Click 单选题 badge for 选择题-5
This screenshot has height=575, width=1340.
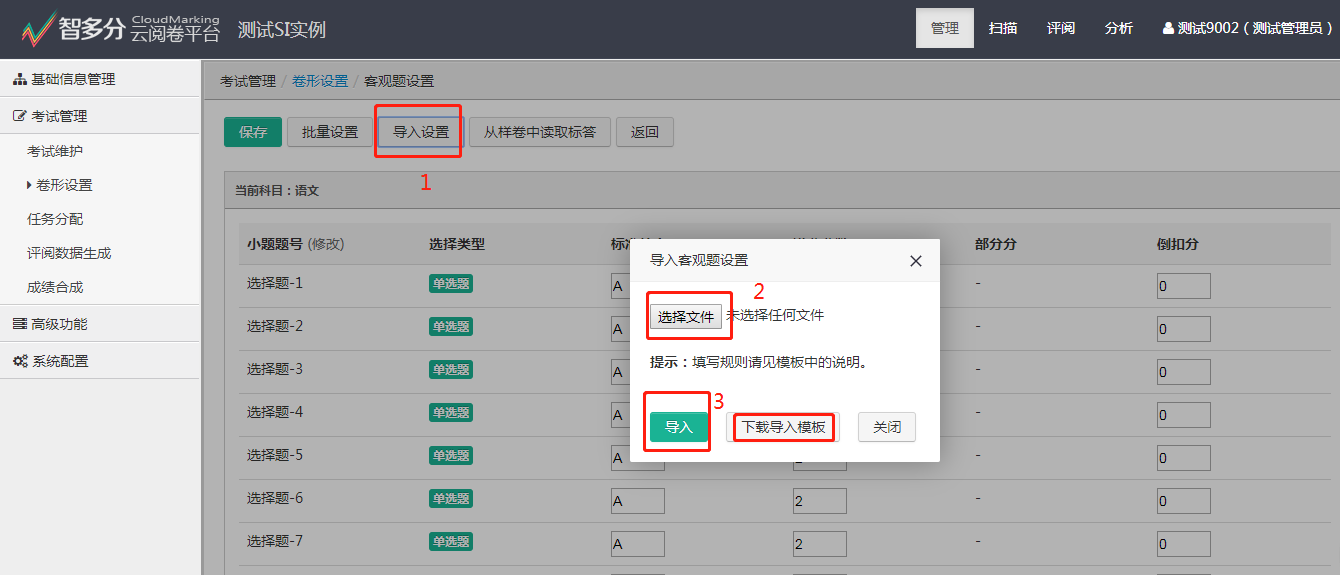coord(451,456)
